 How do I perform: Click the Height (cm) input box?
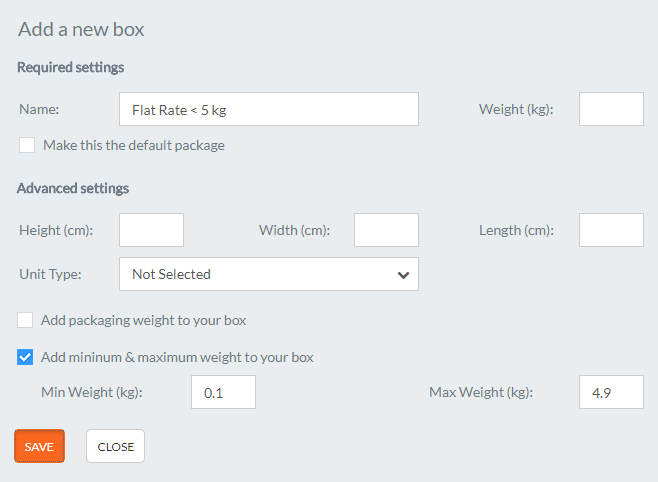coord(151,230)
